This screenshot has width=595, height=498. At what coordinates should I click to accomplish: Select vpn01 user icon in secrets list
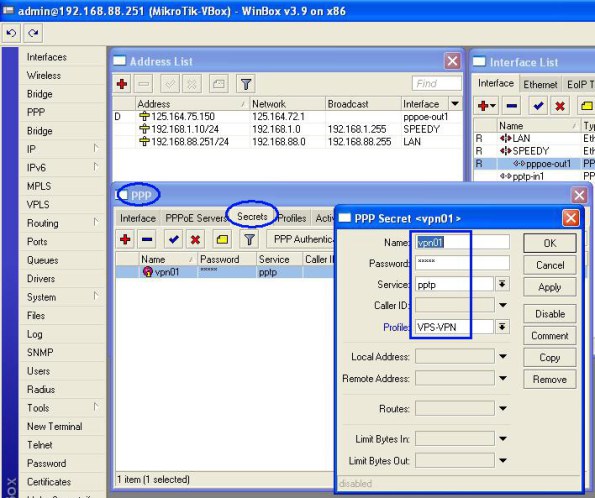tap(147, 272)
